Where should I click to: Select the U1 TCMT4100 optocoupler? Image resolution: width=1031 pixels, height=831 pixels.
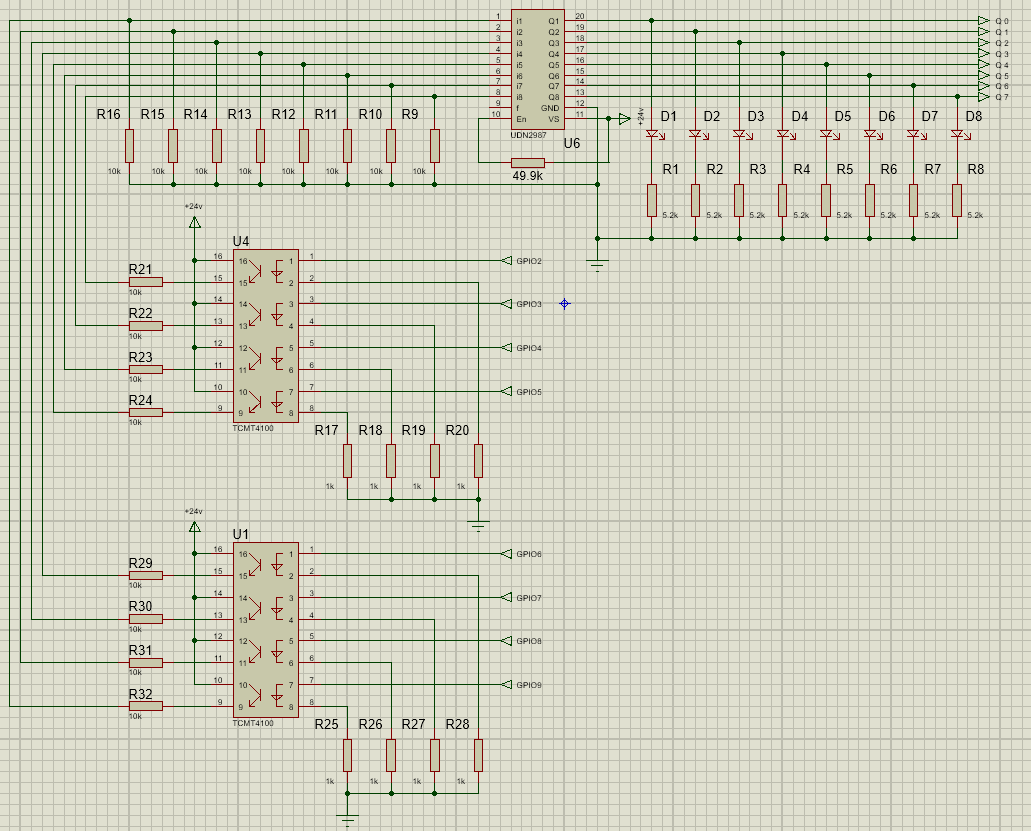265,630
